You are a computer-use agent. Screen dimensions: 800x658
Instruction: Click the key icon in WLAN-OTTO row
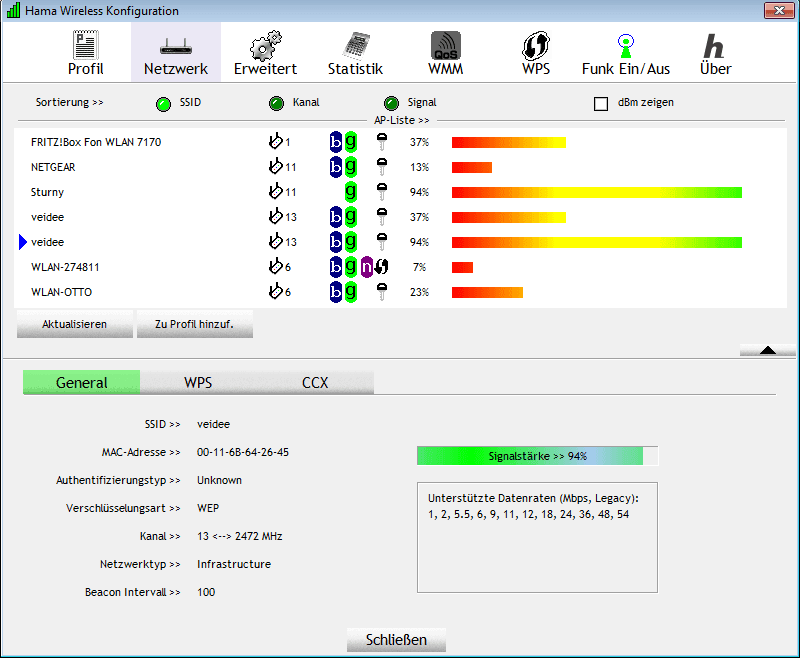pos(382,292)
